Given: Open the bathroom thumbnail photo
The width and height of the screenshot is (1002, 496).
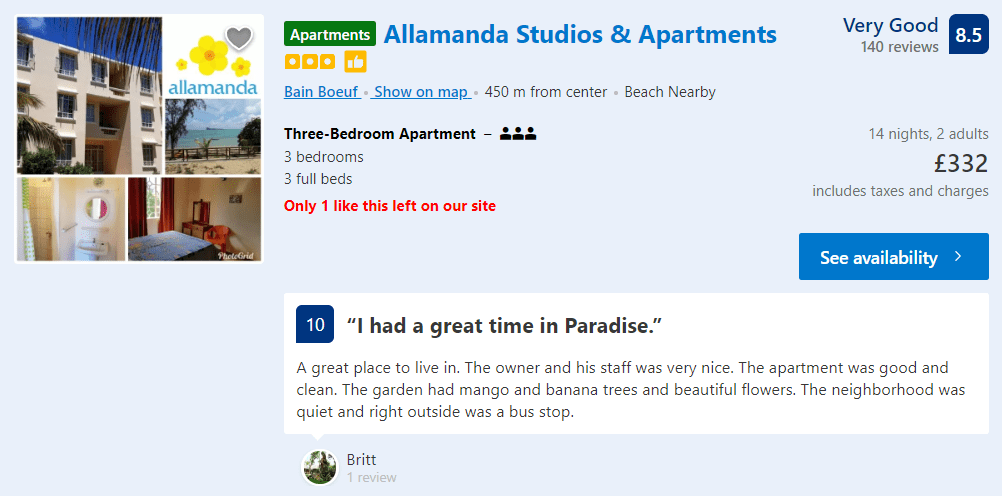Looking at the screenshot, I should (71, 219).
